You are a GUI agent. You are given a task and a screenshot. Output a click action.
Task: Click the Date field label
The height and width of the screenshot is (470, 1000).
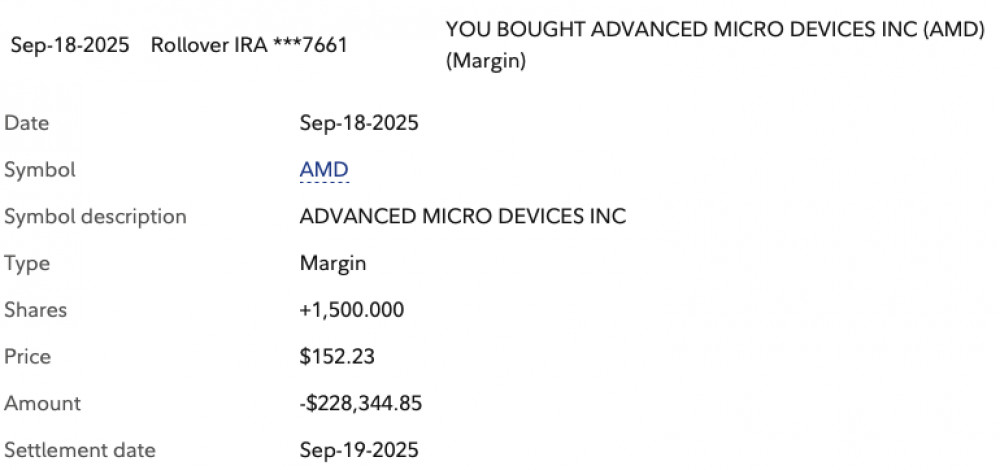coord(27,124)
